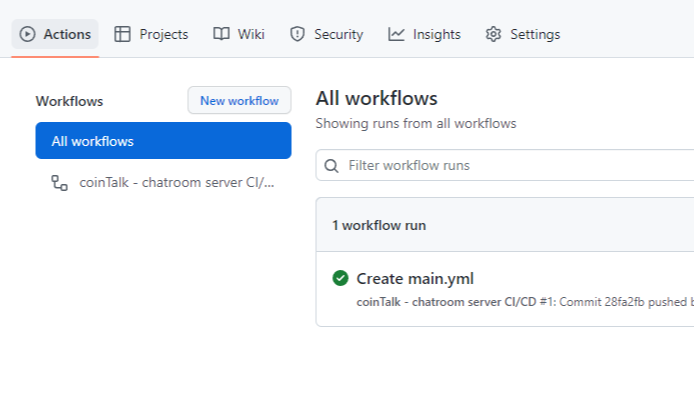Image resolution: width=694 pixels, height=401 pixels.
Task: Open repository Settings tab
Action: [523, 34]
